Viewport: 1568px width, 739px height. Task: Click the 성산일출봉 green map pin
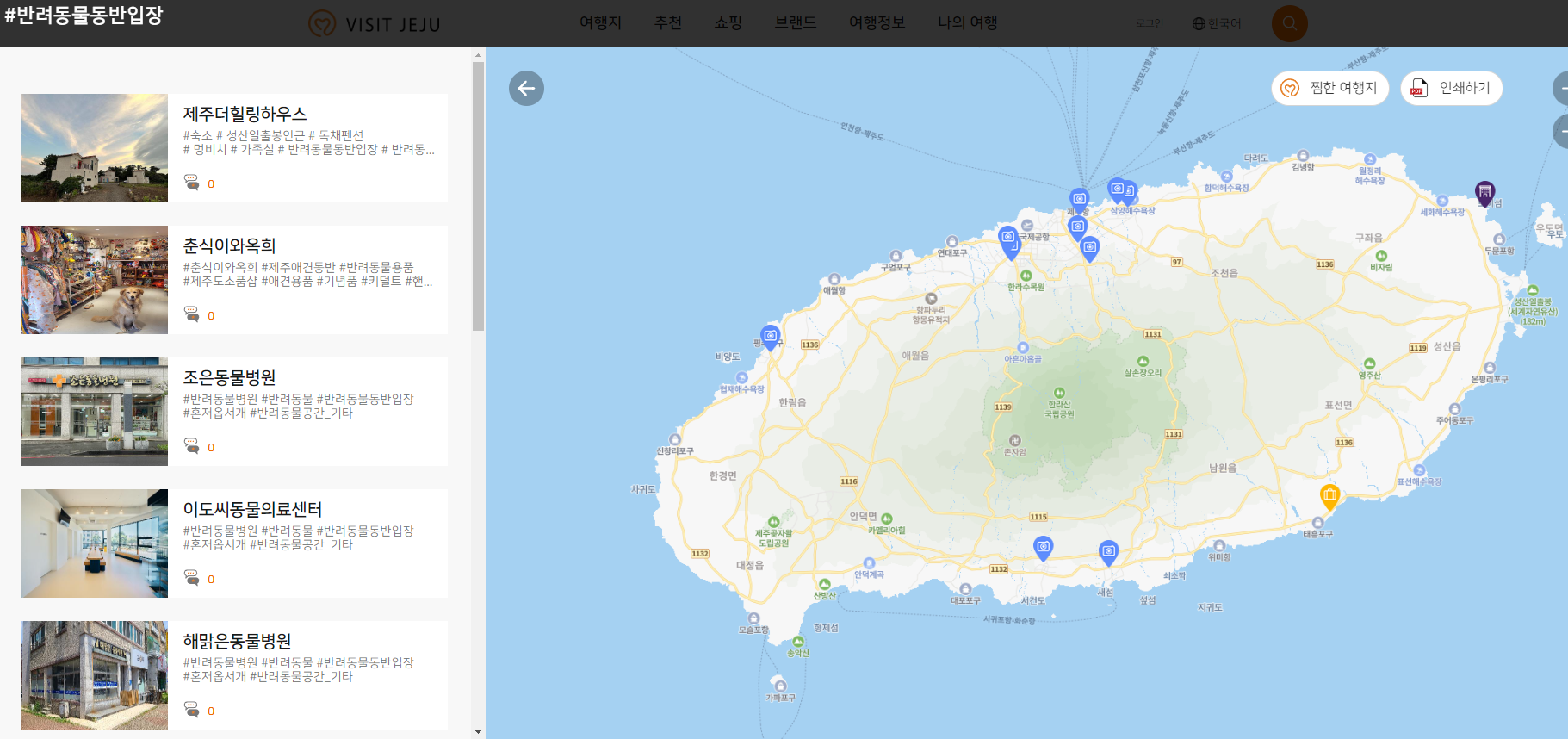point(1533,290)
